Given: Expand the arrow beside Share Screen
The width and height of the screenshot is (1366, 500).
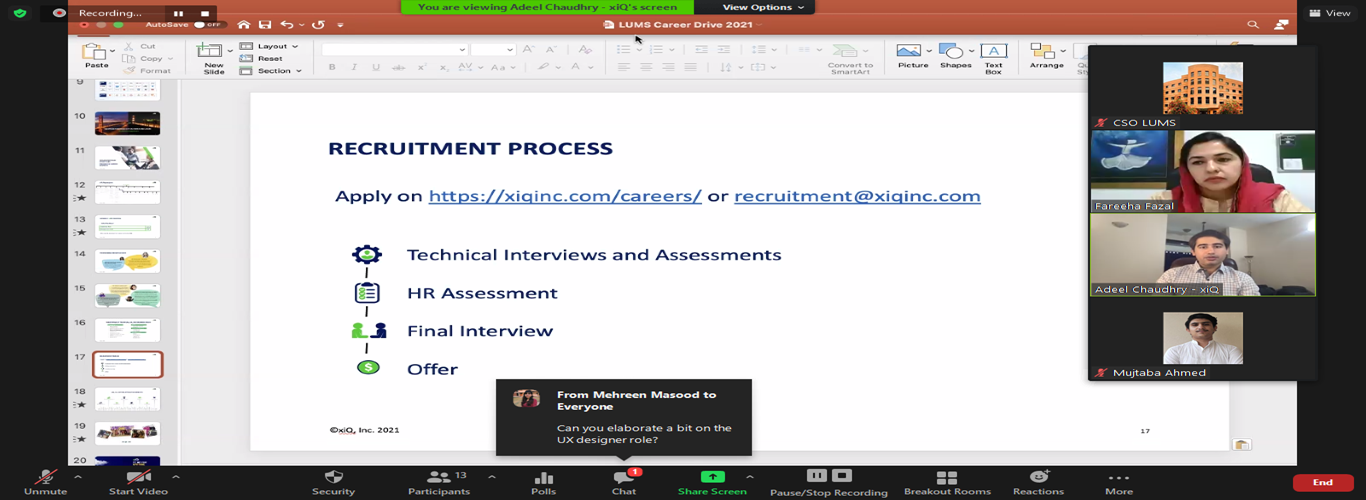Looking at the screenshot, I should [750, 477].
